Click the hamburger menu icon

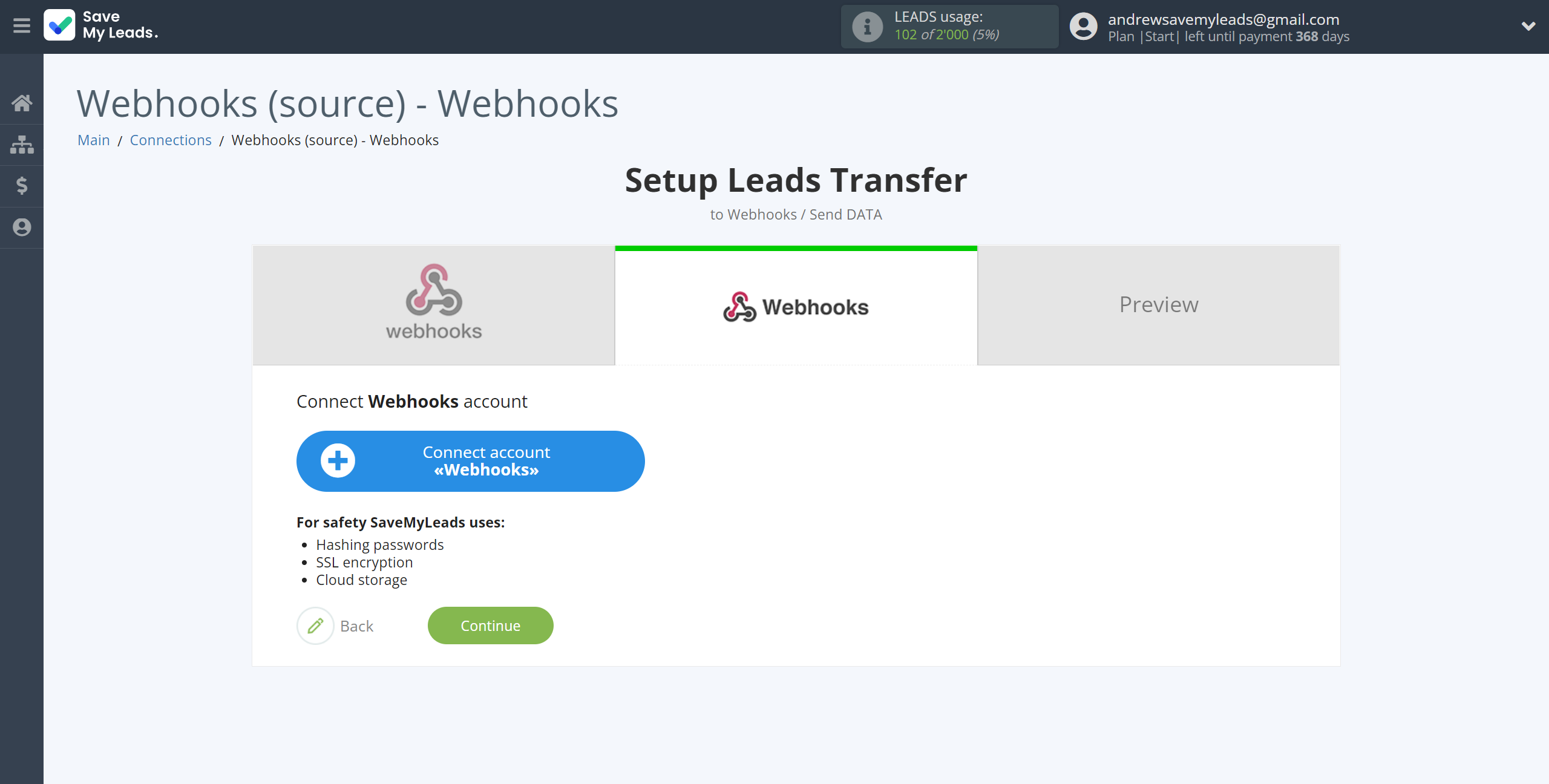point(21,26)
